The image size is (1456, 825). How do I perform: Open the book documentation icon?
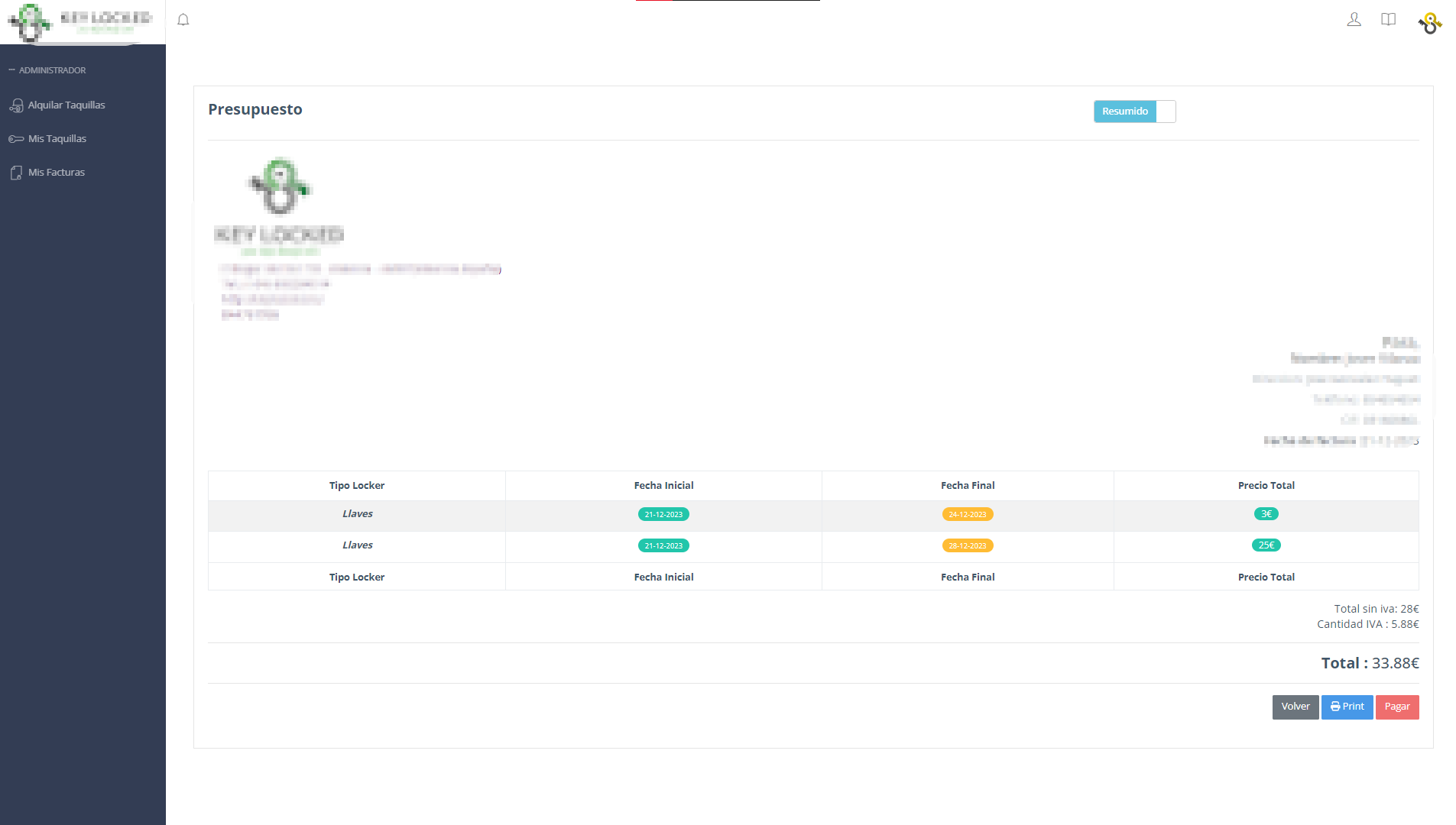[x=1389, y=20]
